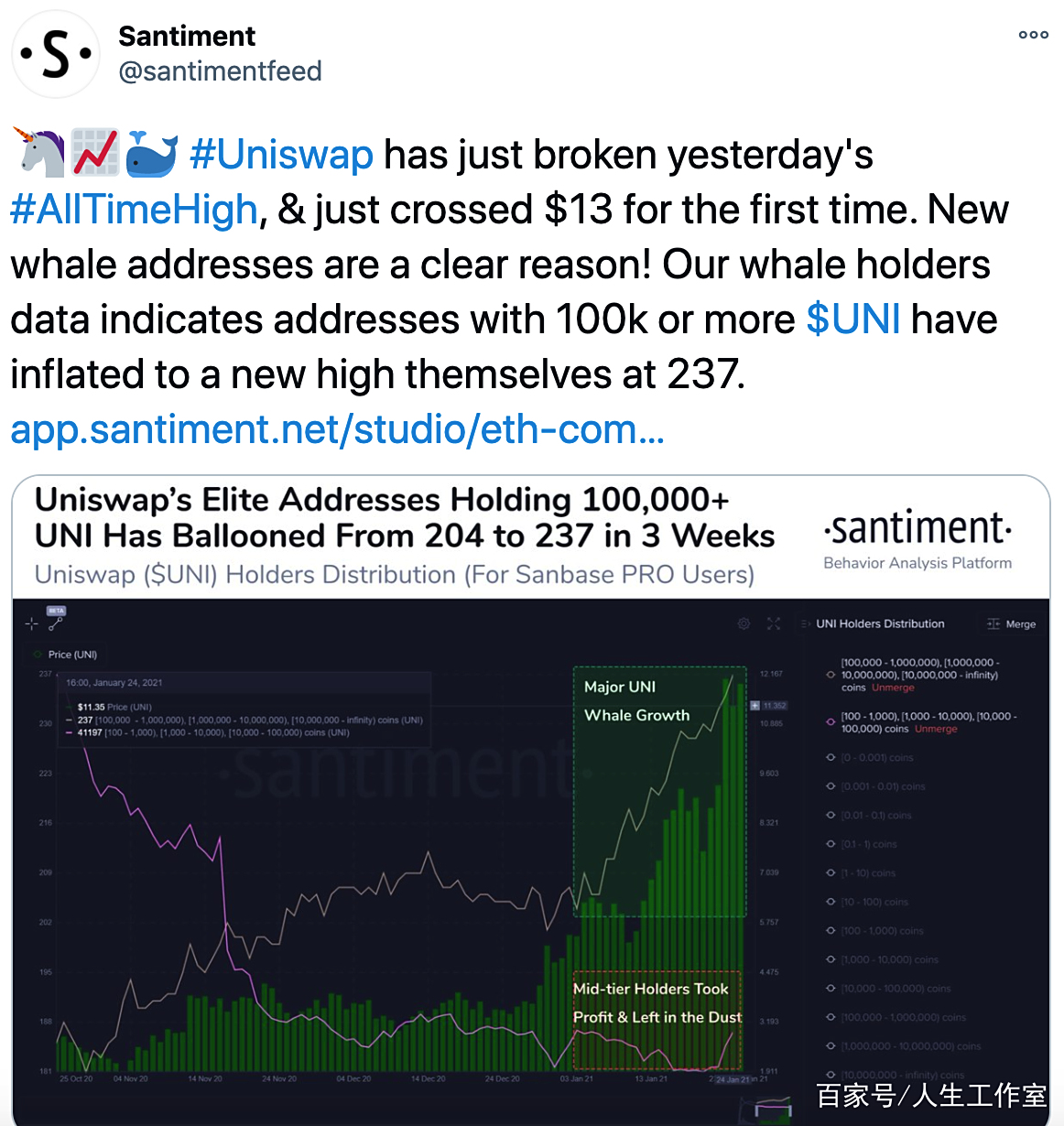Screen dimensions: 1064x1126
Task: Toggle visibility of [1 - 10) coins
Action: tap(831, 873)
